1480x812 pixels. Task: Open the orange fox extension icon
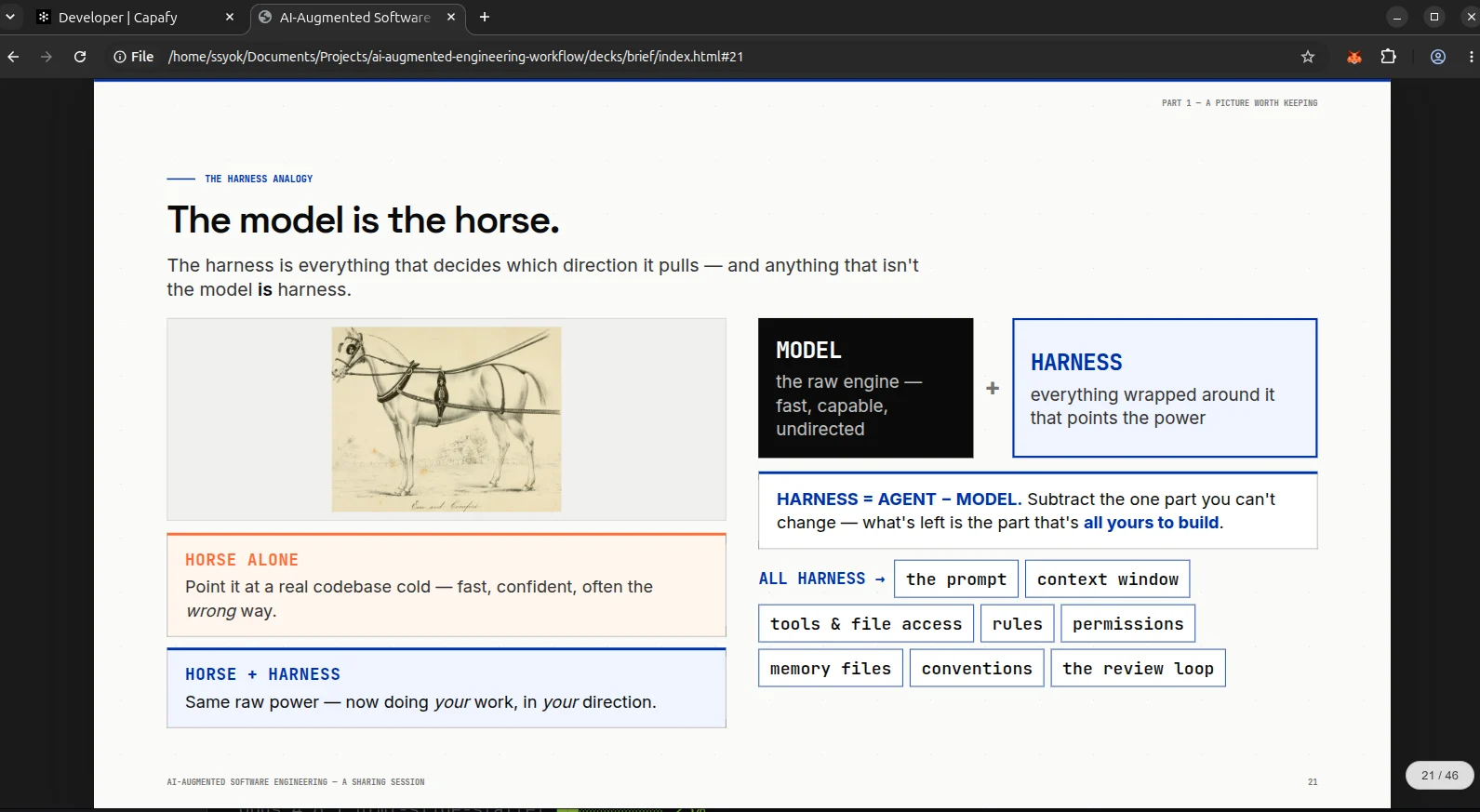click(x=1354, y=57)
